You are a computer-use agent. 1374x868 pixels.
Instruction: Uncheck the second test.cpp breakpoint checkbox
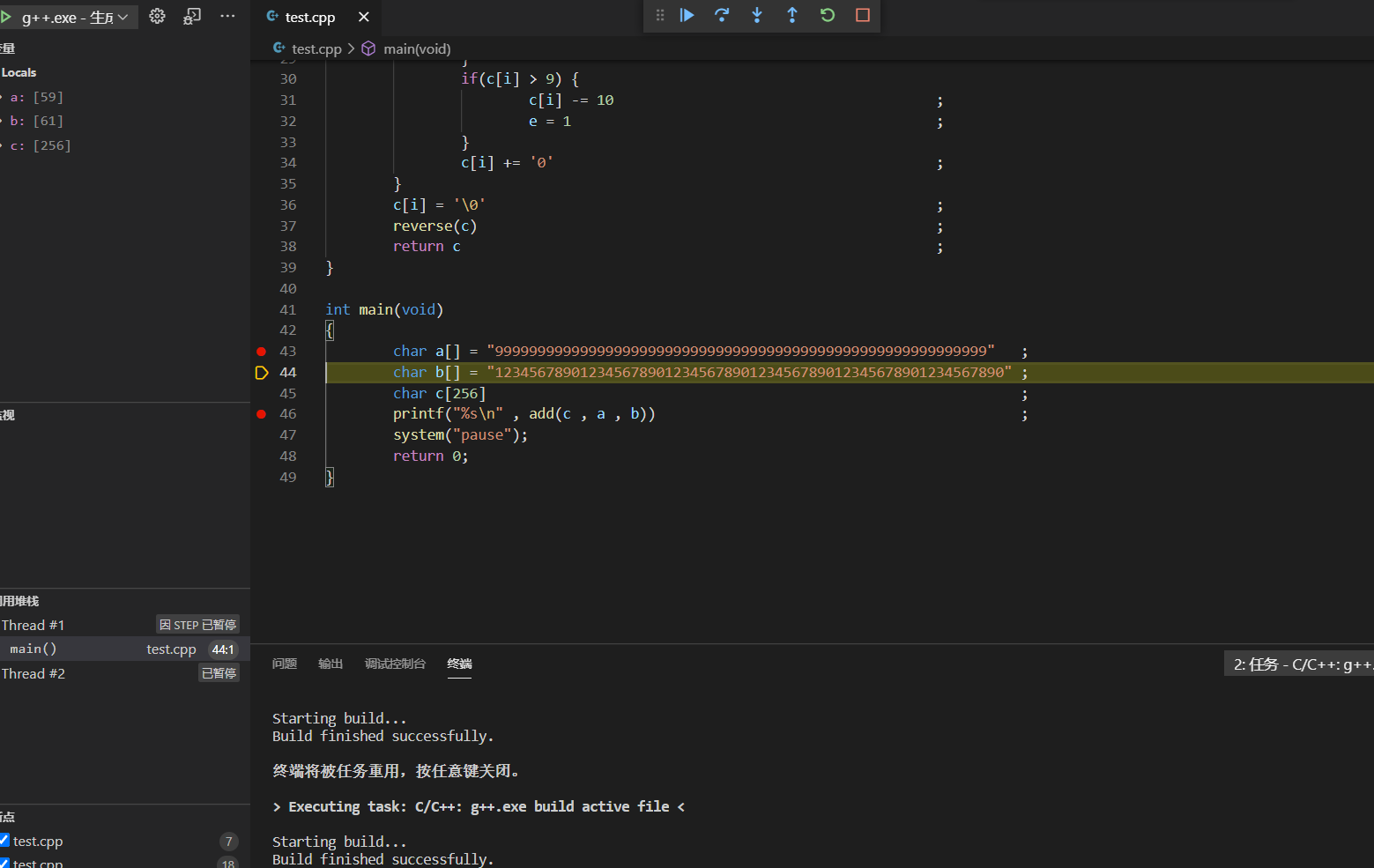coord(4,863)
